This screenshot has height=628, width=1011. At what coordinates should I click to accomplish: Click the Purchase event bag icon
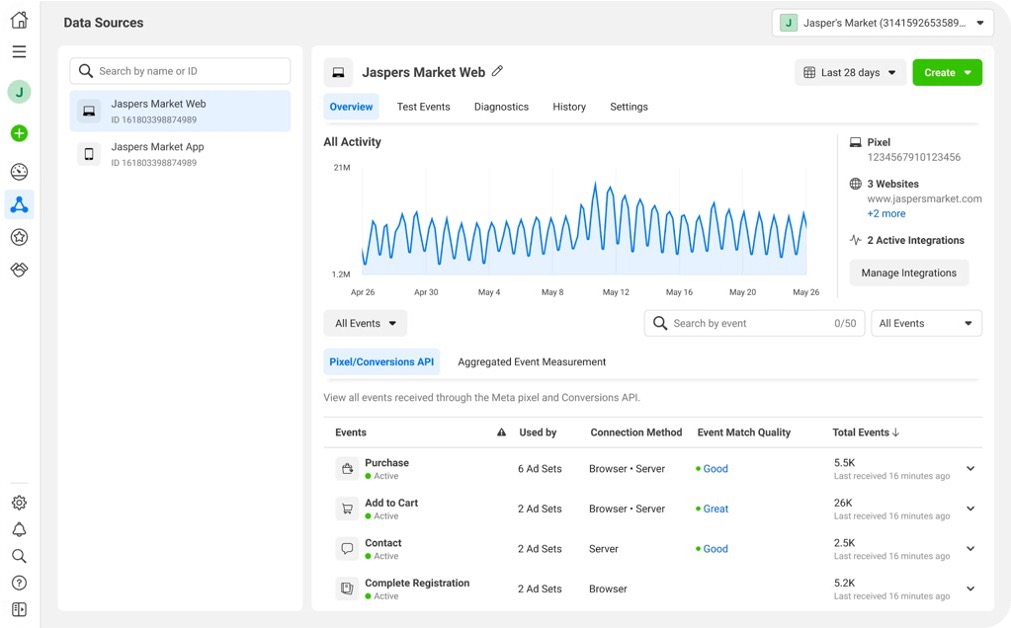pyautogui.click(x=347, y=469)
